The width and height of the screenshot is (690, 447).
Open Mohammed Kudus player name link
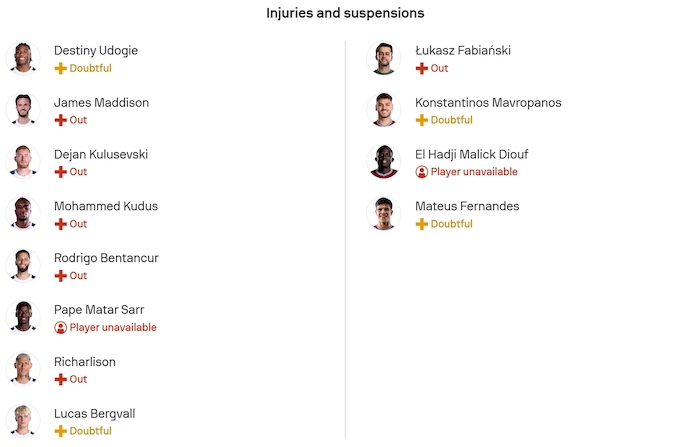click(105, 206)
